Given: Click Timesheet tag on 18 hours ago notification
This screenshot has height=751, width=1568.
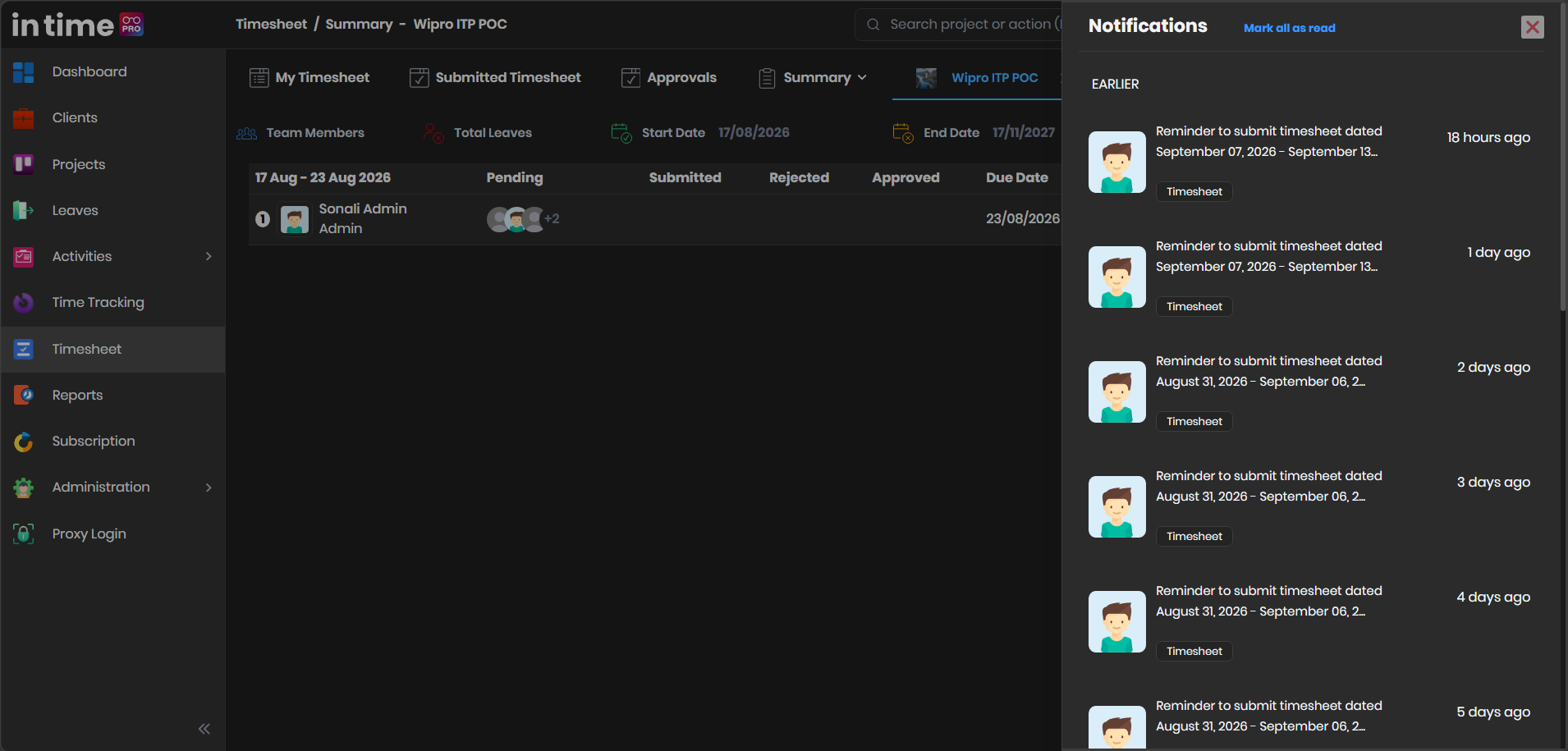Looking at the screenshot, I should coord(1194,191).
